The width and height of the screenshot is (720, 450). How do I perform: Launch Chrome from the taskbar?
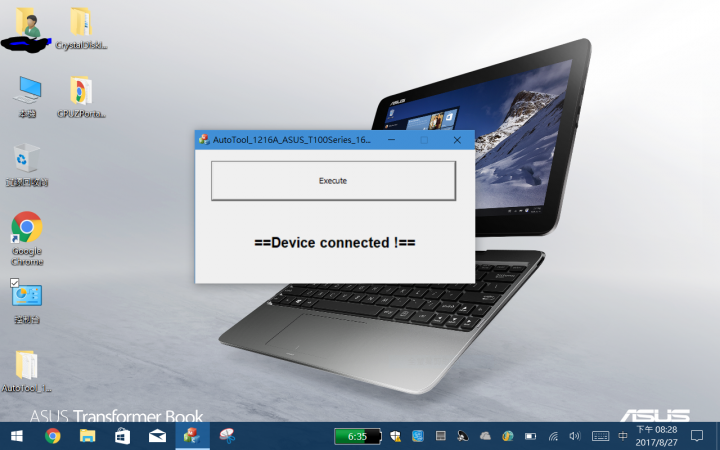pyautogui.click(x=52, y=436)
